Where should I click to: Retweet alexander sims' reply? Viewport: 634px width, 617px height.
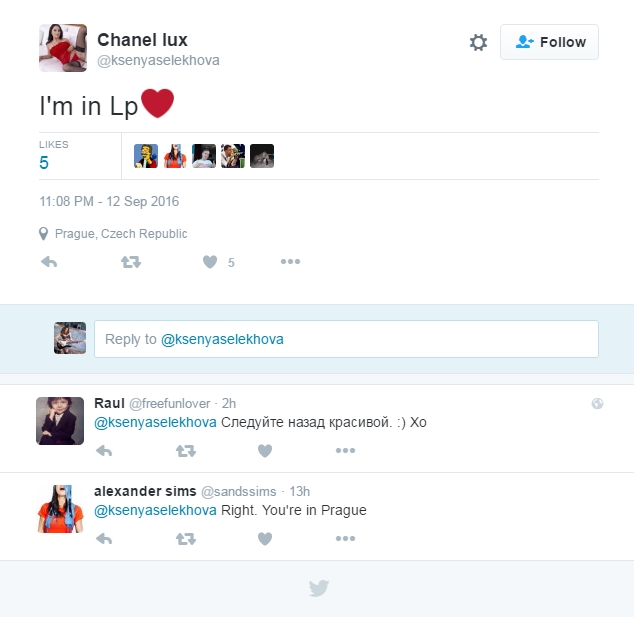coord(185,539)
